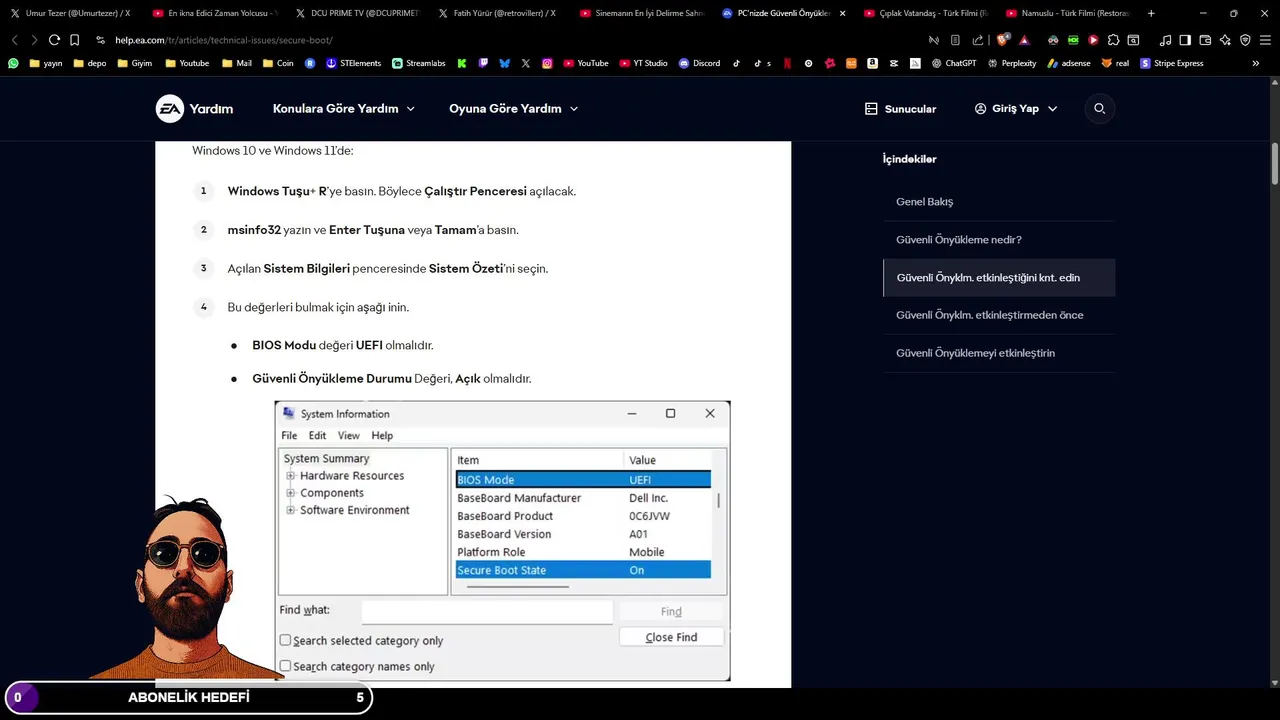1280x720 pixels.
Task: Open the browser hamburger menu
Action: pos(1265,40)
